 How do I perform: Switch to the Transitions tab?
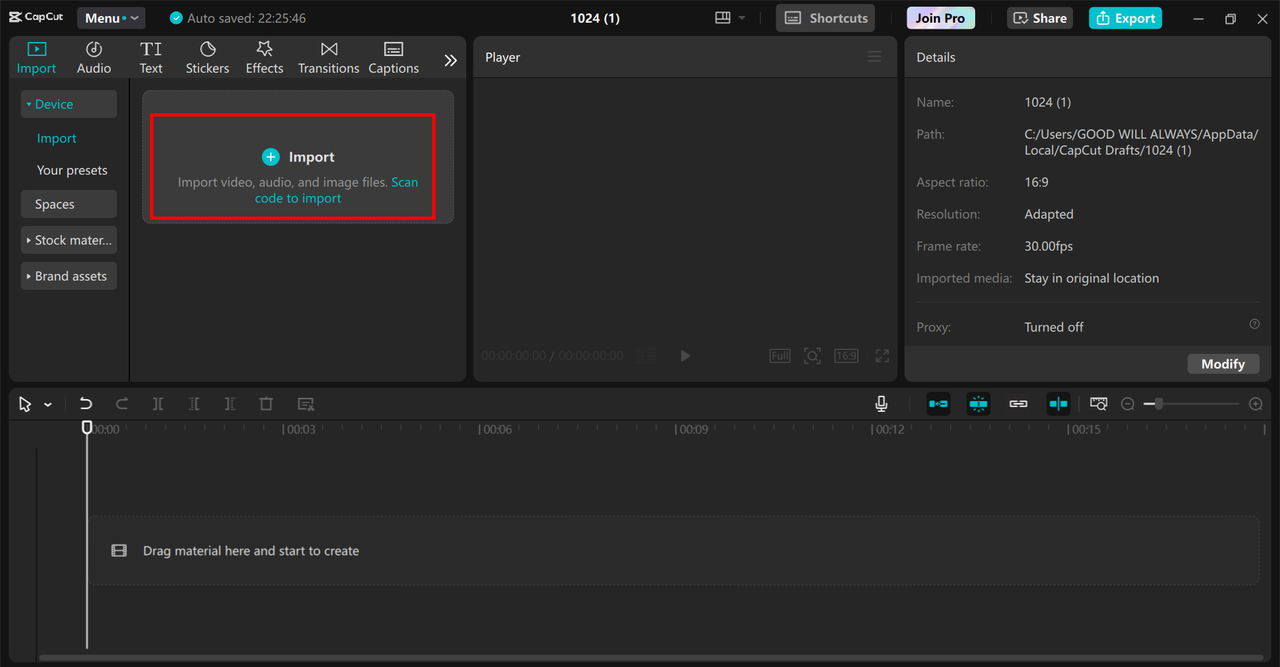[x=328, y=58]
